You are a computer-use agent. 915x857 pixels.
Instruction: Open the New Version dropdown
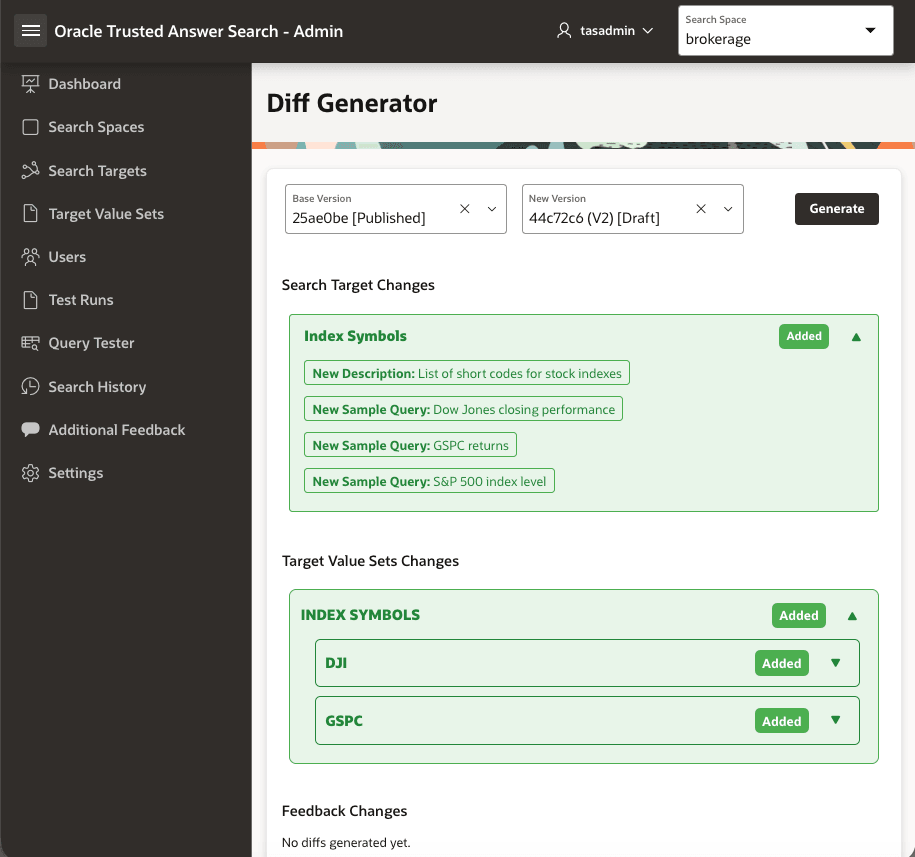click(x=728, y=209)
